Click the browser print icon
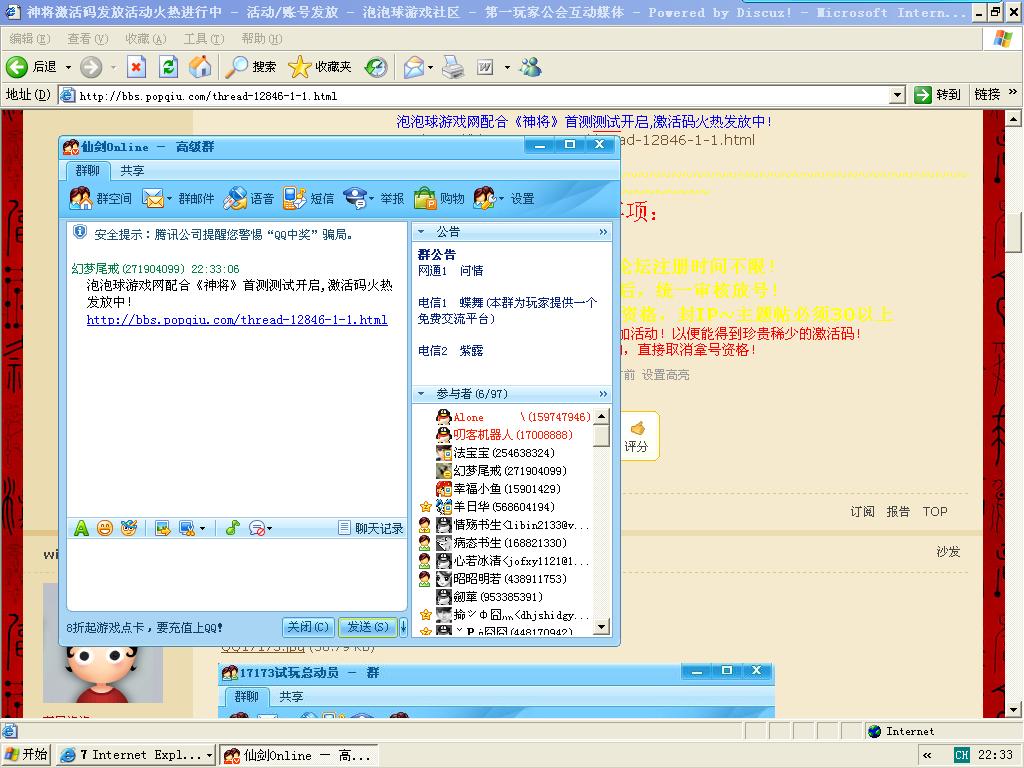Image resolution: width=1024 pixels, height=768 pixels. pyautogui.click(x=453, y=67)
